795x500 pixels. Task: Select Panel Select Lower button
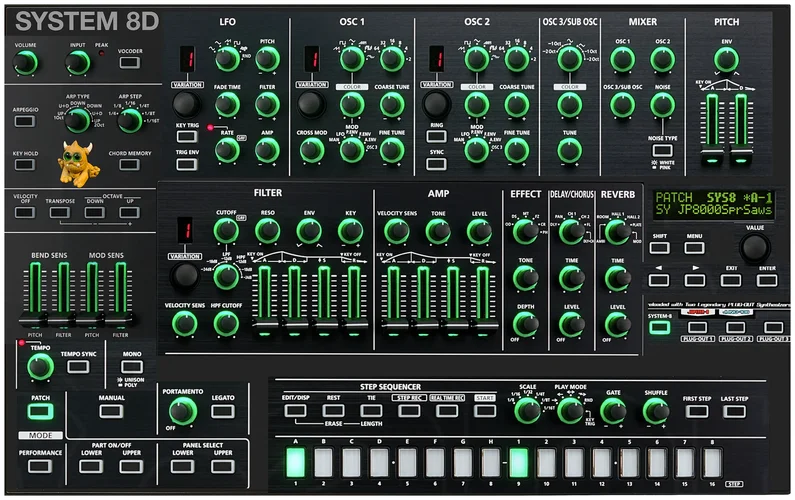pos(183,466)
